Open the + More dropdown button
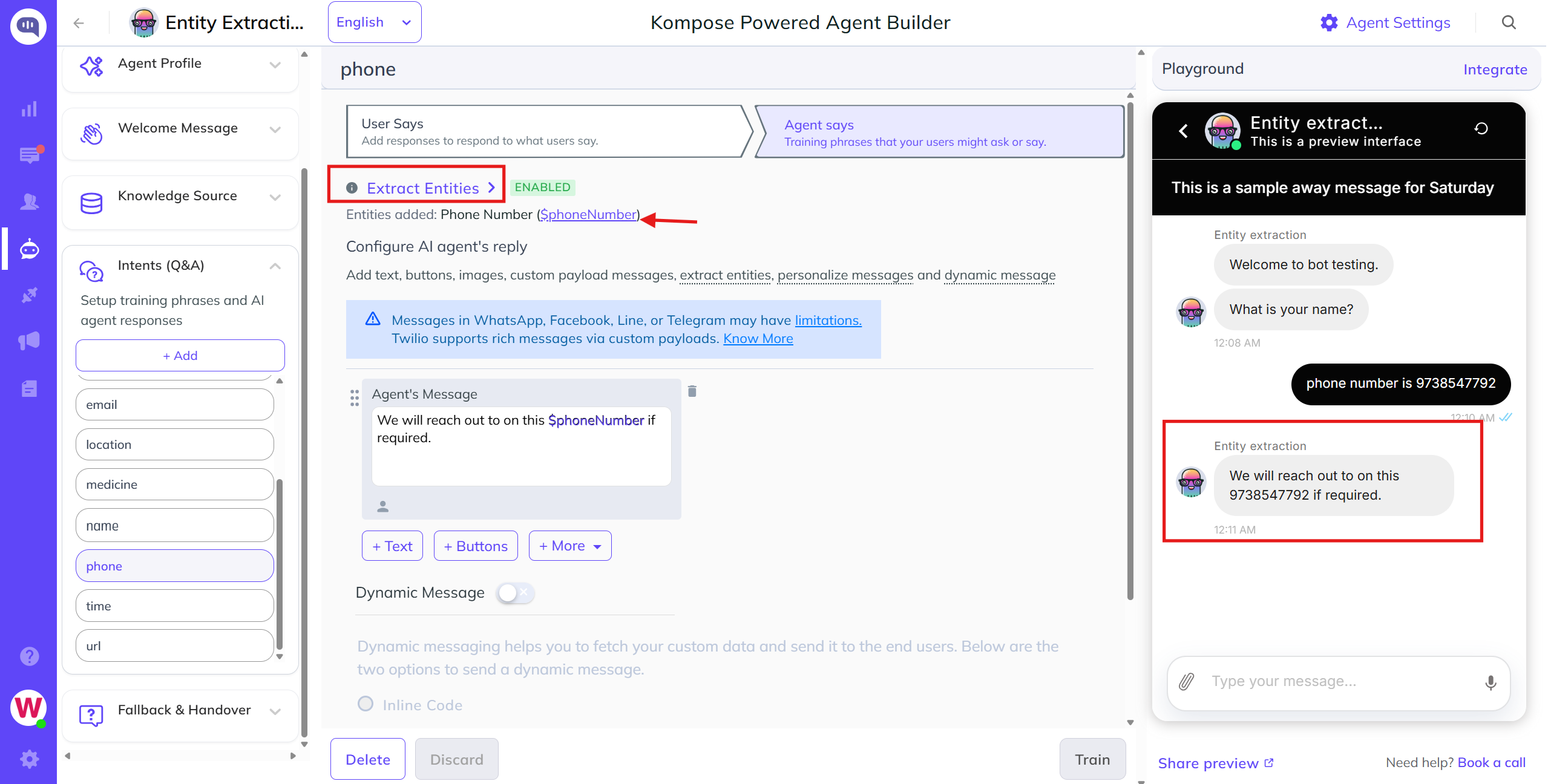The width and height of the screenshot is (1548, 784). tap(570, 546)
